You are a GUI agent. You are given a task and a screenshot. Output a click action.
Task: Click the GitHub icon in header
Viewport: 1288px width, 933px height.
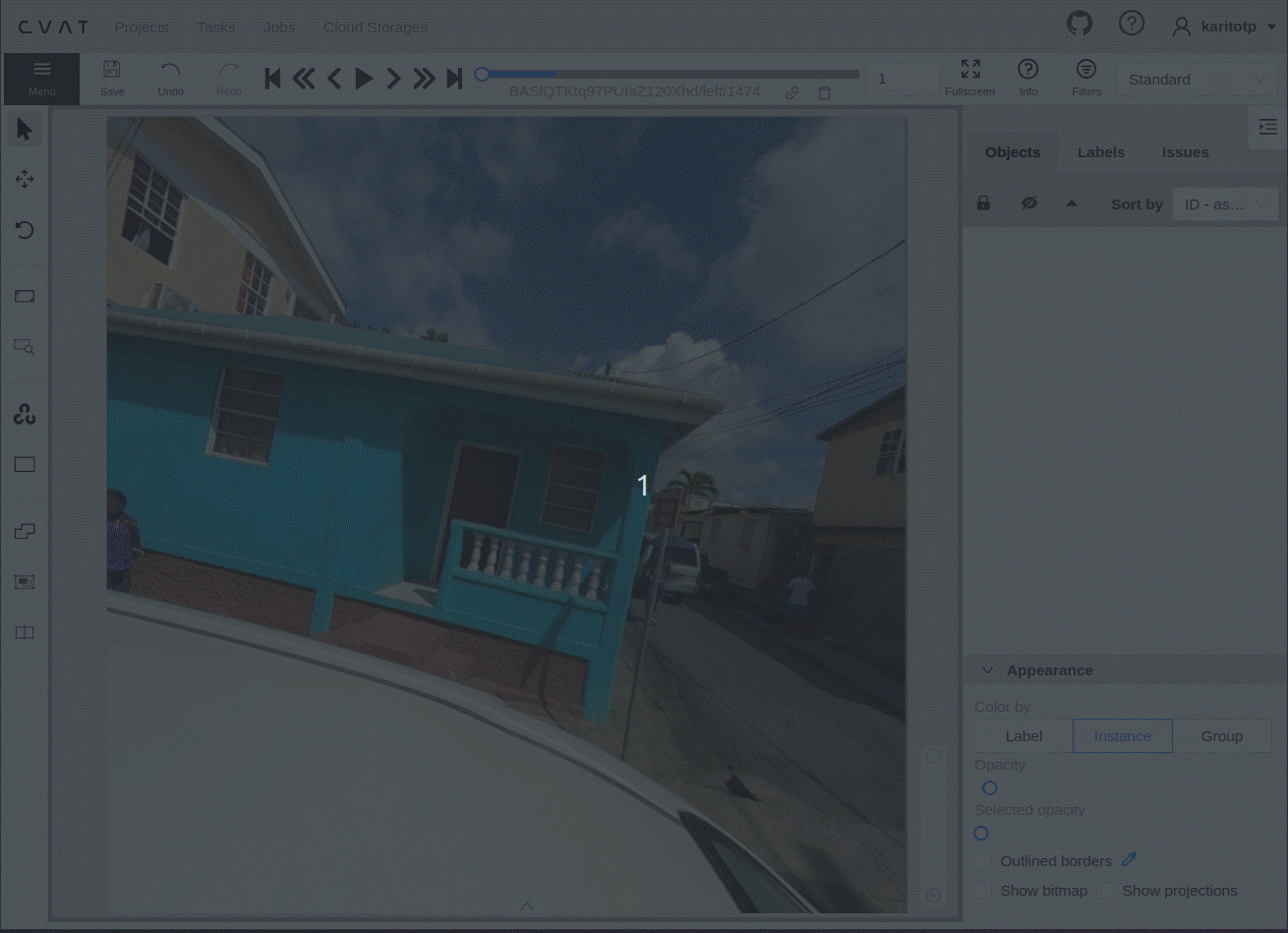click(1080, 25)
